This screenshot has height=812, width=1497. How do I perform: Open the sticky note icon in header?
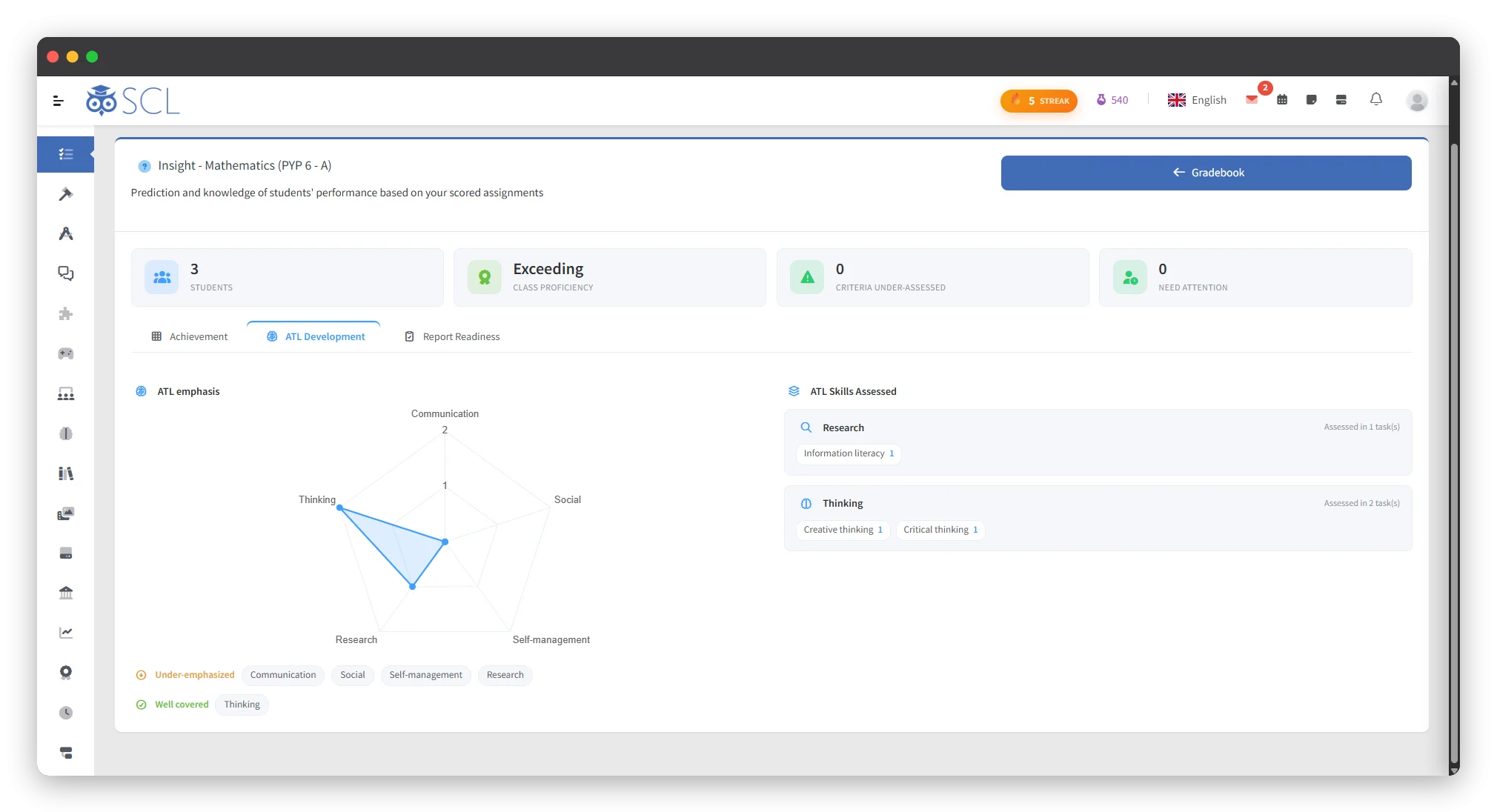(1311, 100)
